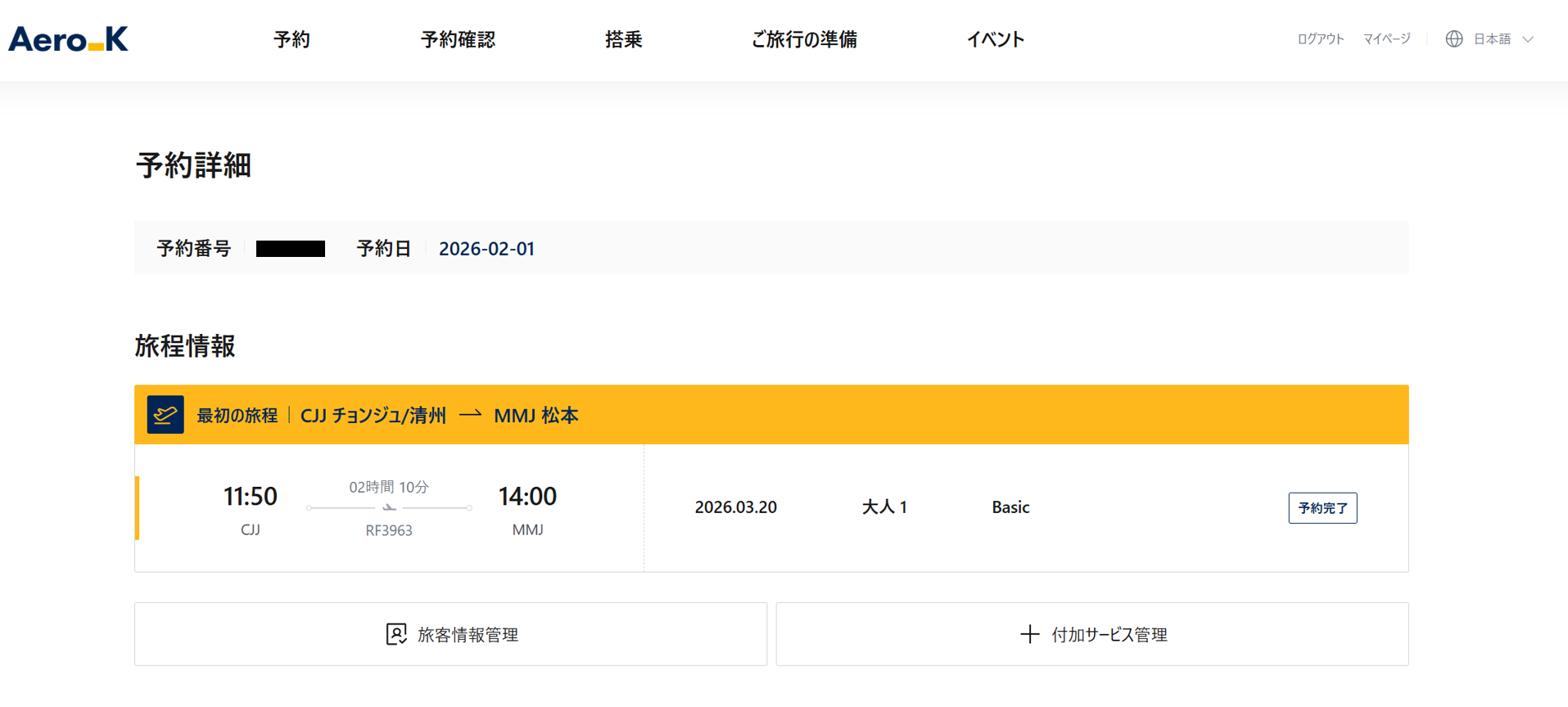Viewport: 1568px width, 707px height.
Task: Click the plus icon for additional services
Action: click(x=1029, y=634)
